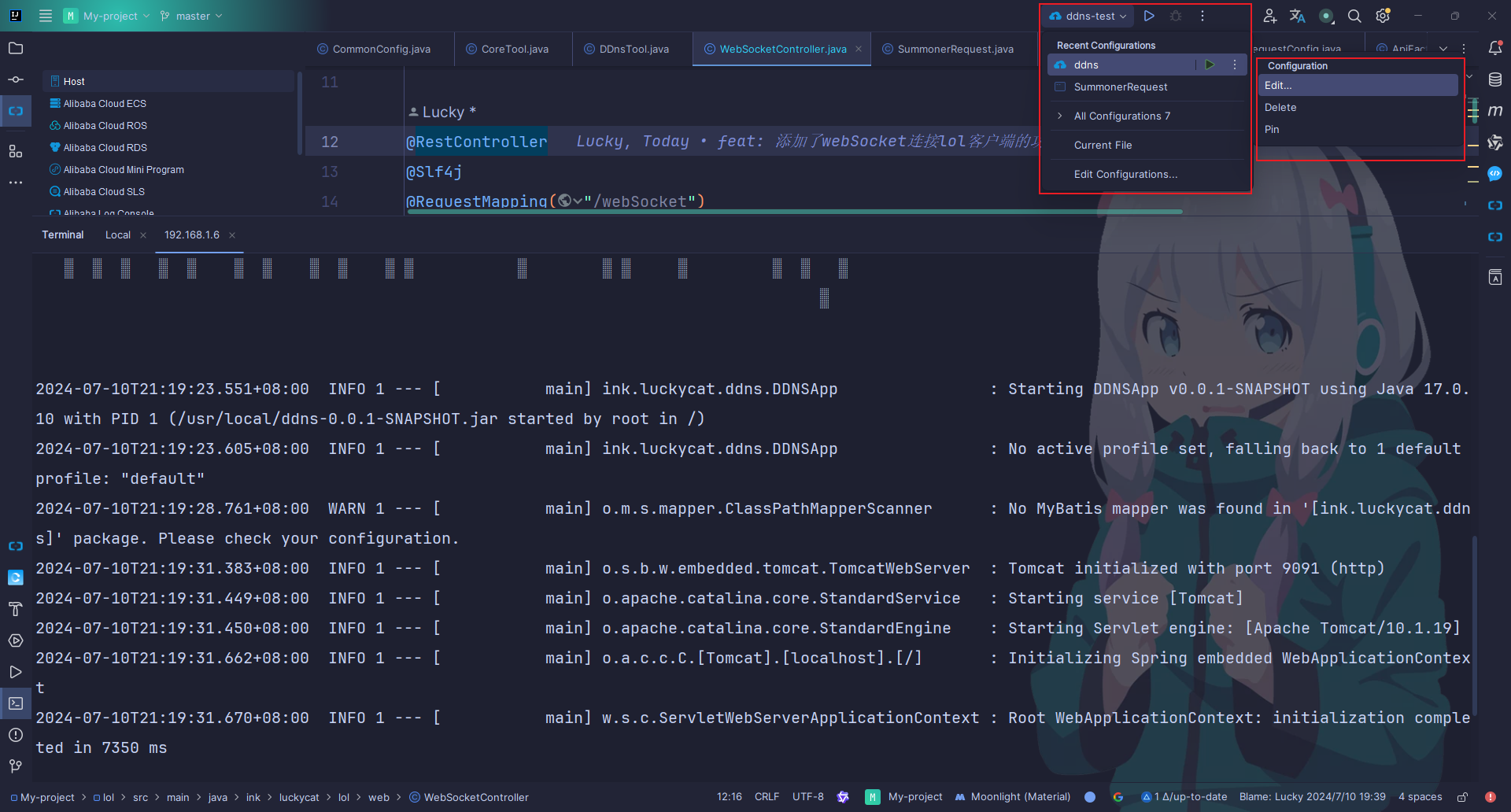Change CRLF line separator setting
This screenshot has height=812, width=1511.
(x=767, y=797)
